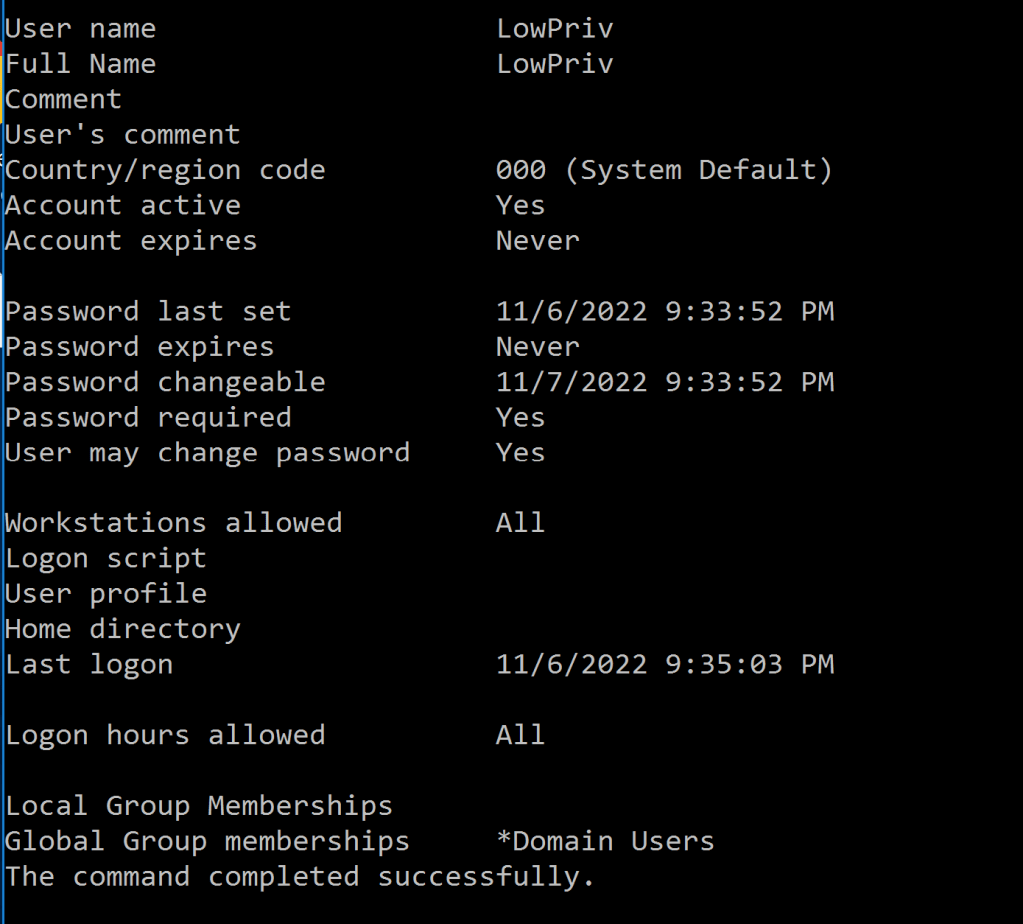Click the All value beside Workstations allowed
The image size is (1023, 924).
520,523
